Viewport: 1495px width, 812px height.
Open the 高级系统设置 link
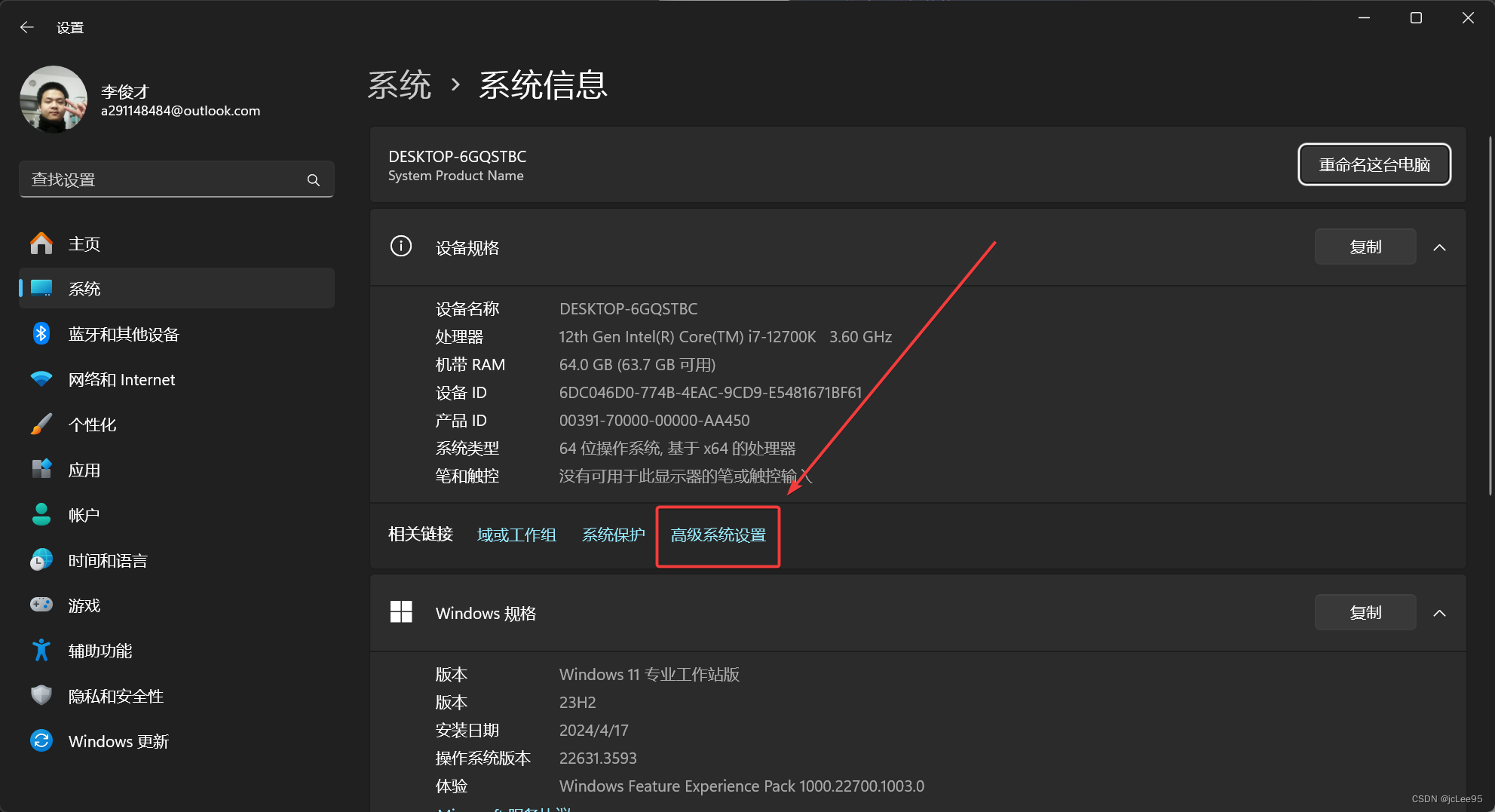(718, 535)
